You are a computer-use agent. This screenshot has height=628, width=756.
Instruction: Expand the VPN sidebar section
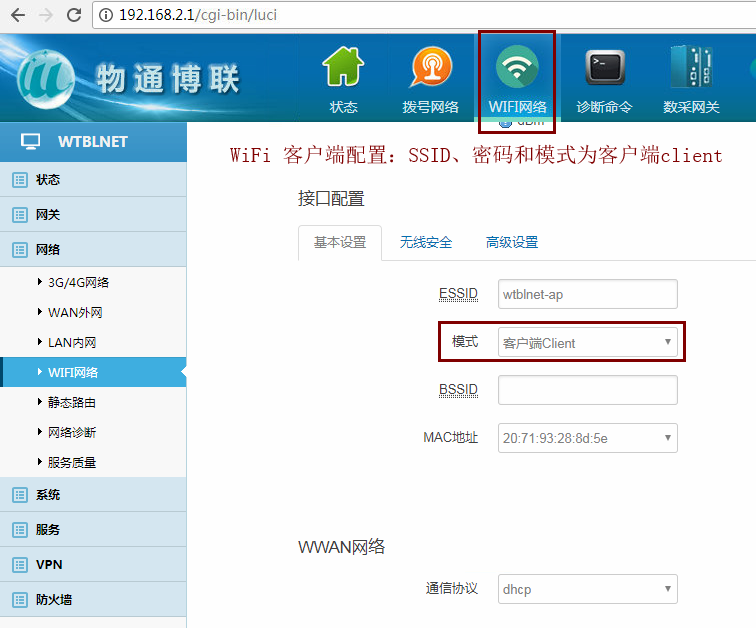click(x=48, y=565)
